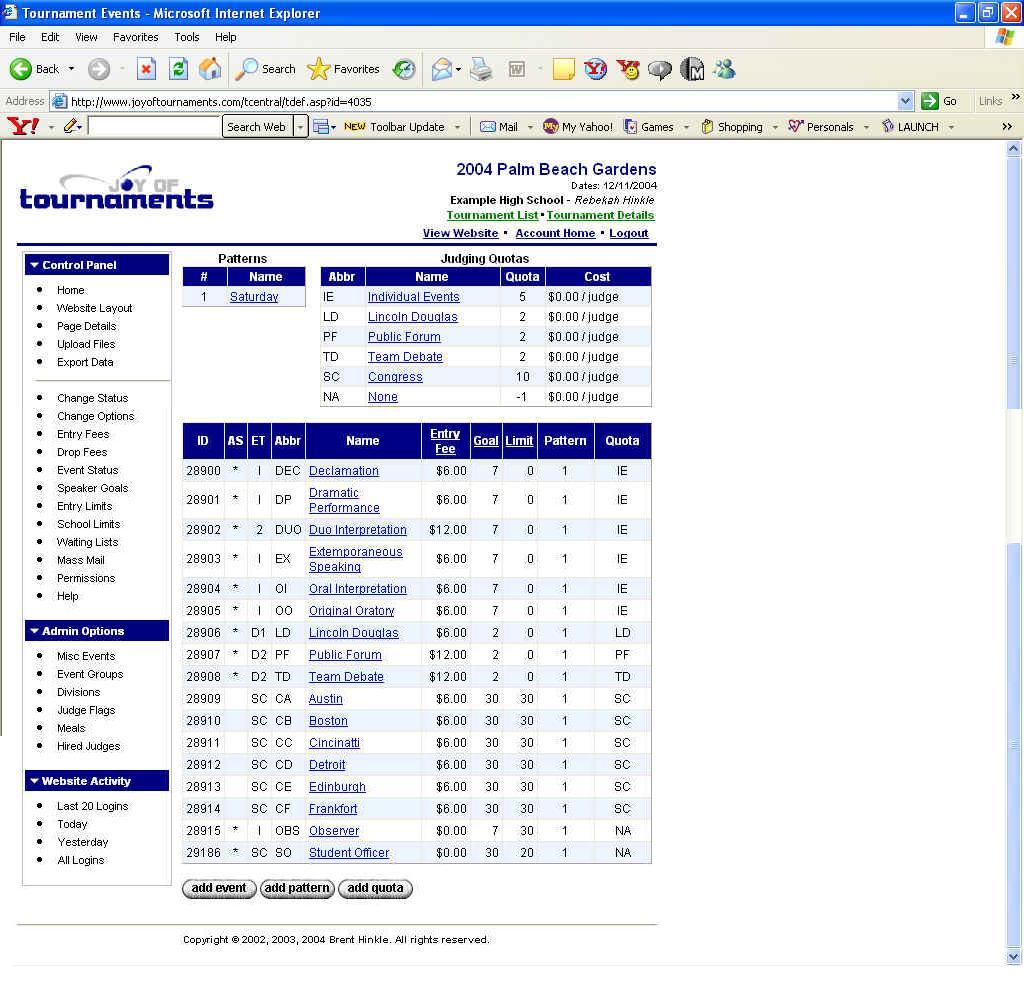
Task: Click the Yahoo search text field
Action: tap(153, 126)
